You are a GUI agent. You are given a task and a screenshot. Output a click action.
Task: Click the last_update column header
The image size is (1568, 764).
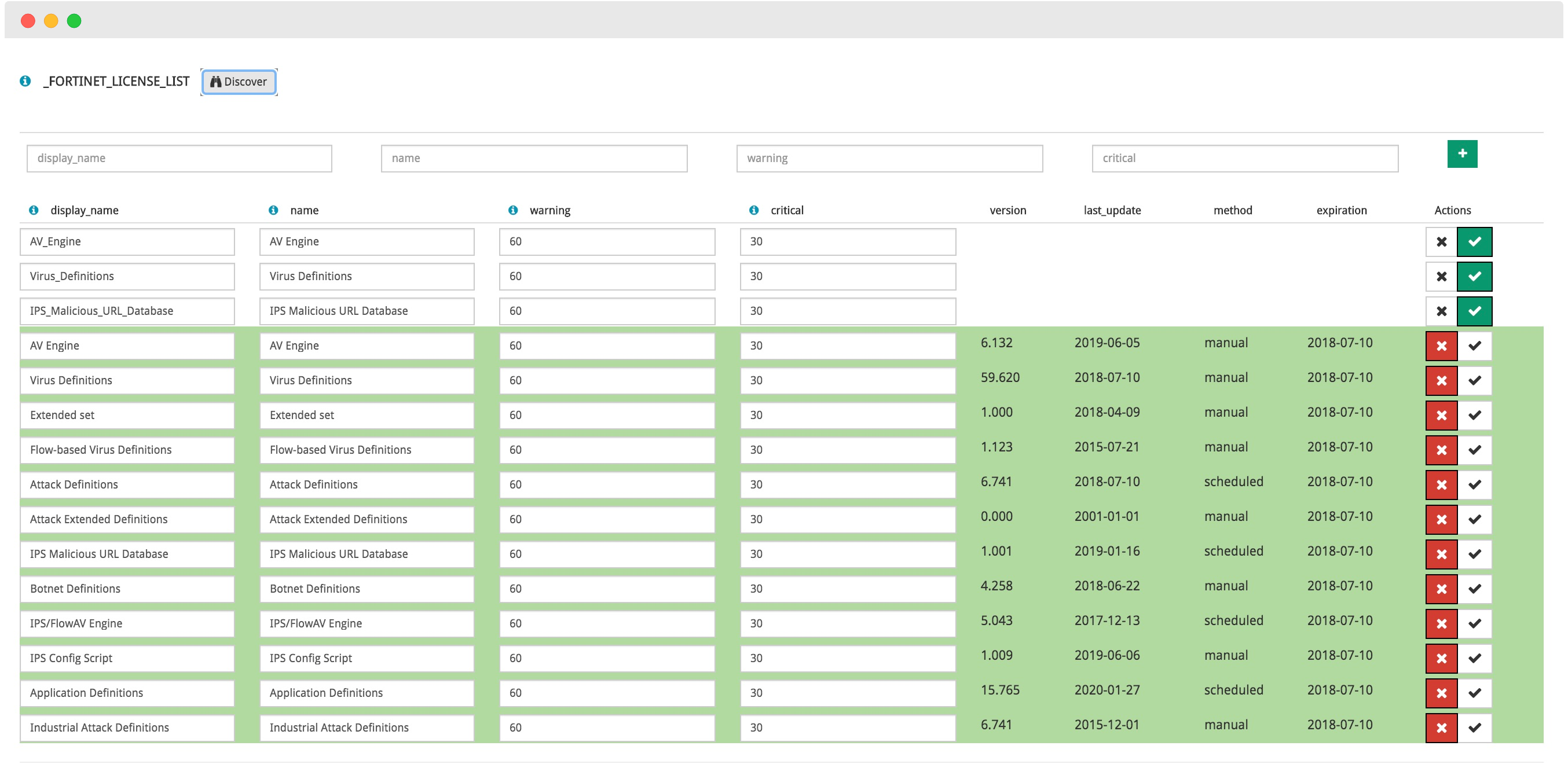coord(1112,210)
